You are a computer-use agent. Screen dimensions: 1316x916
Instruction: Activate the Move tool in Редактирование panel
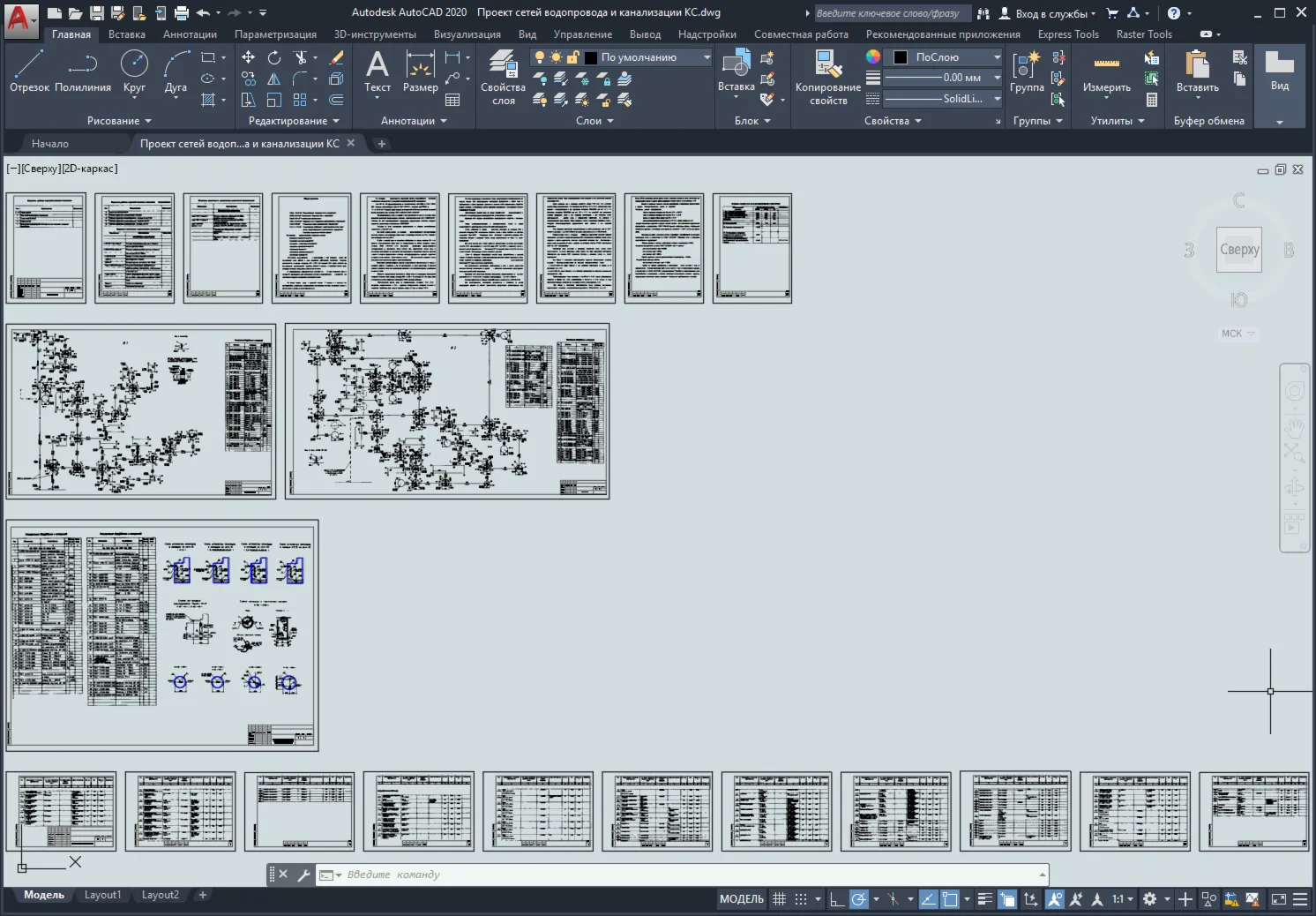[249, 57]
